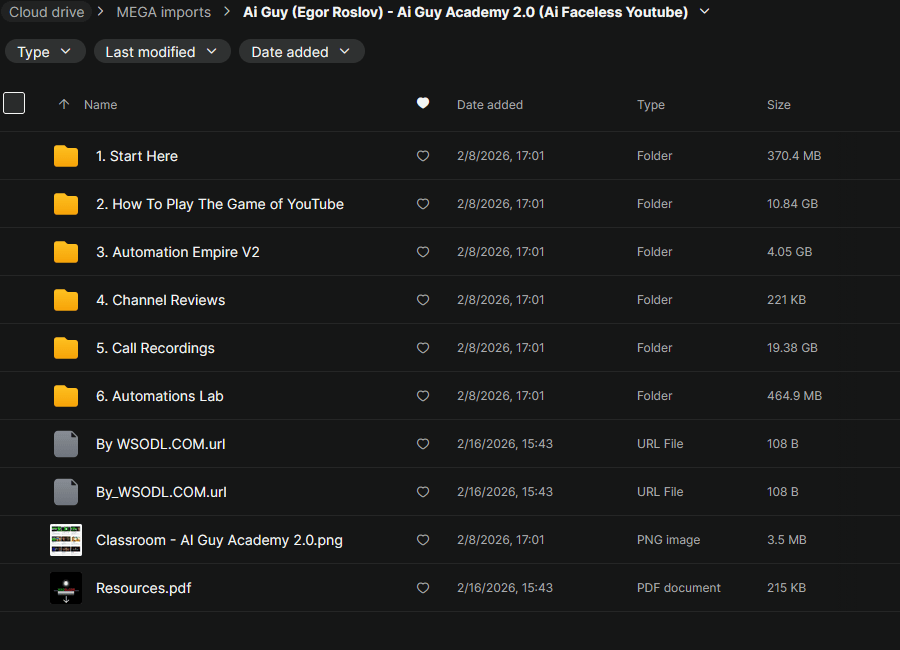The image size is (900, 650).
Task: Click the file icon of By WSODL.COM.url
Action: tap(66, 444)
